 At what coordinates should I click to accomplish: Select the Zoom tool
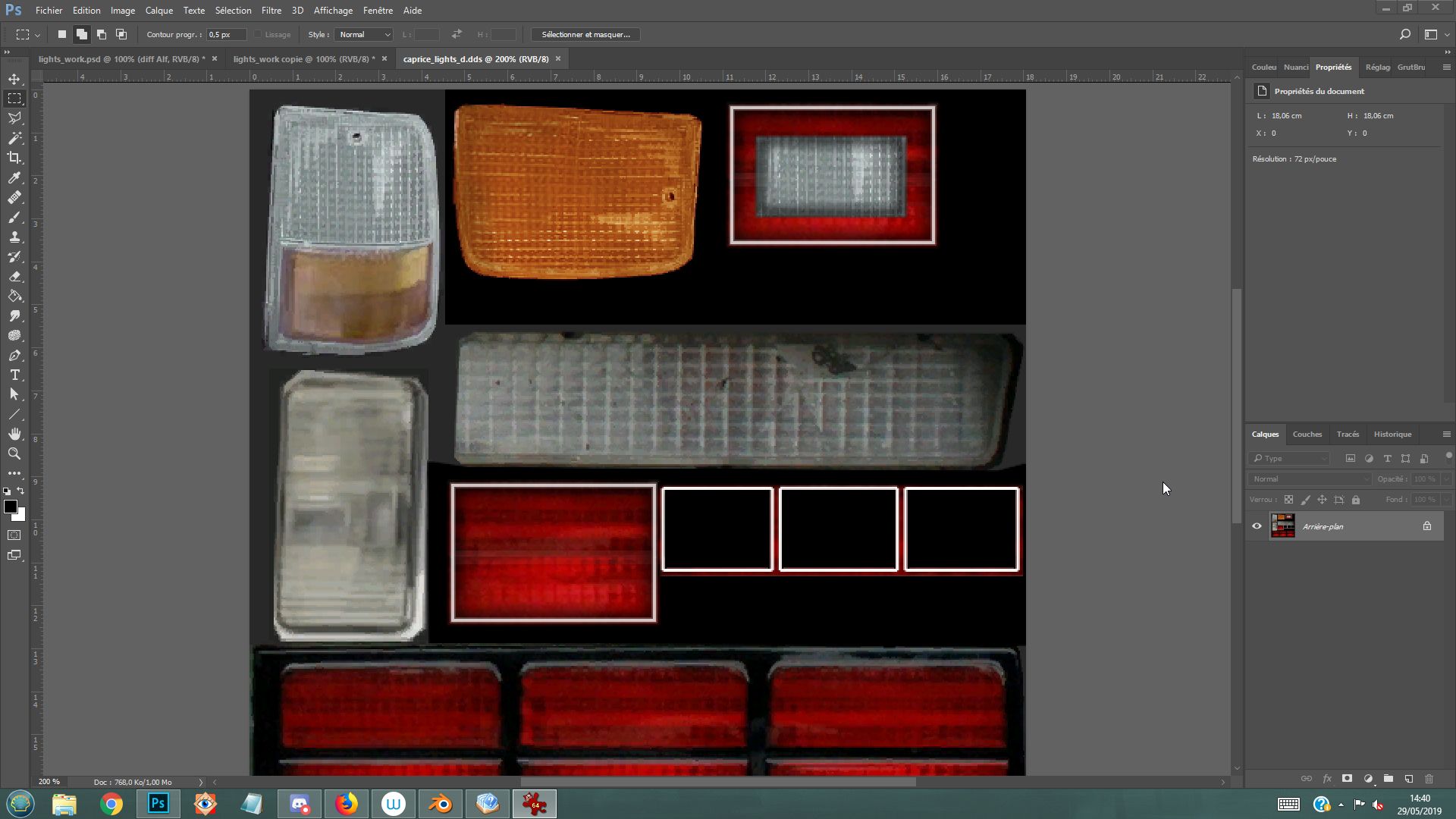pyautogui.click(x=14, y=453)
